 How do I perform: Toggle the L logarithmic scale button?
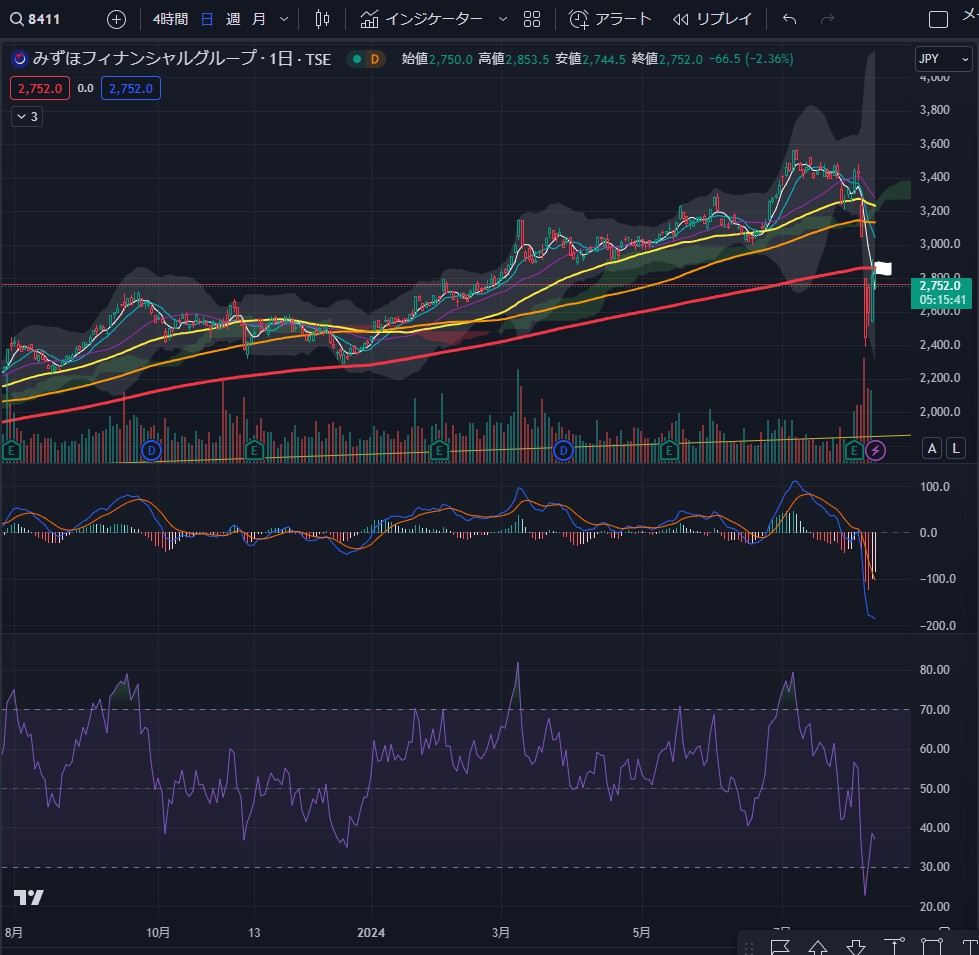point(956,448)
